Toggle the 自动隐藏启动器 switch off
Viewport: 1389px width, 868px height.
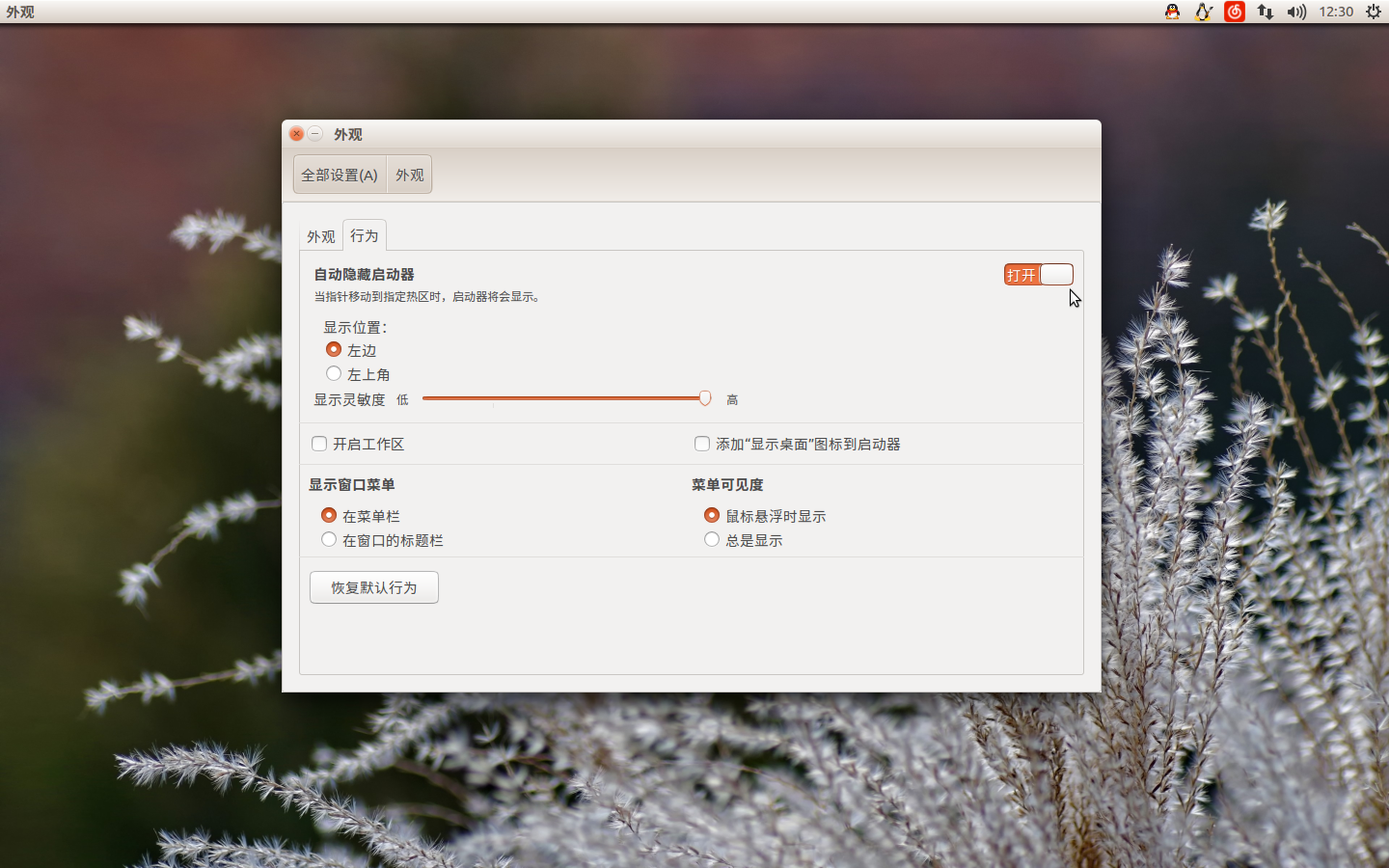(1038, 275)
